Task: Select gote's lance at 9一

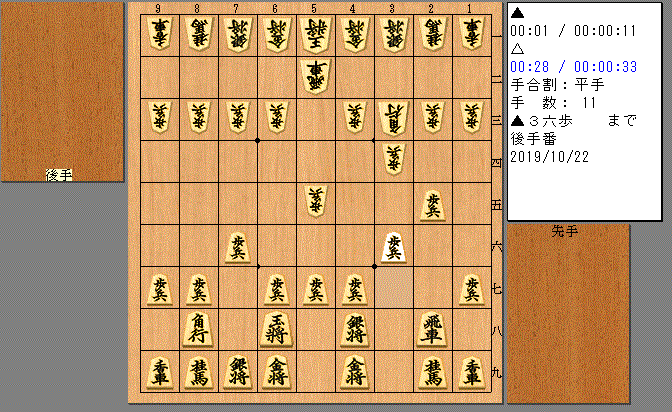Action: 160,33
